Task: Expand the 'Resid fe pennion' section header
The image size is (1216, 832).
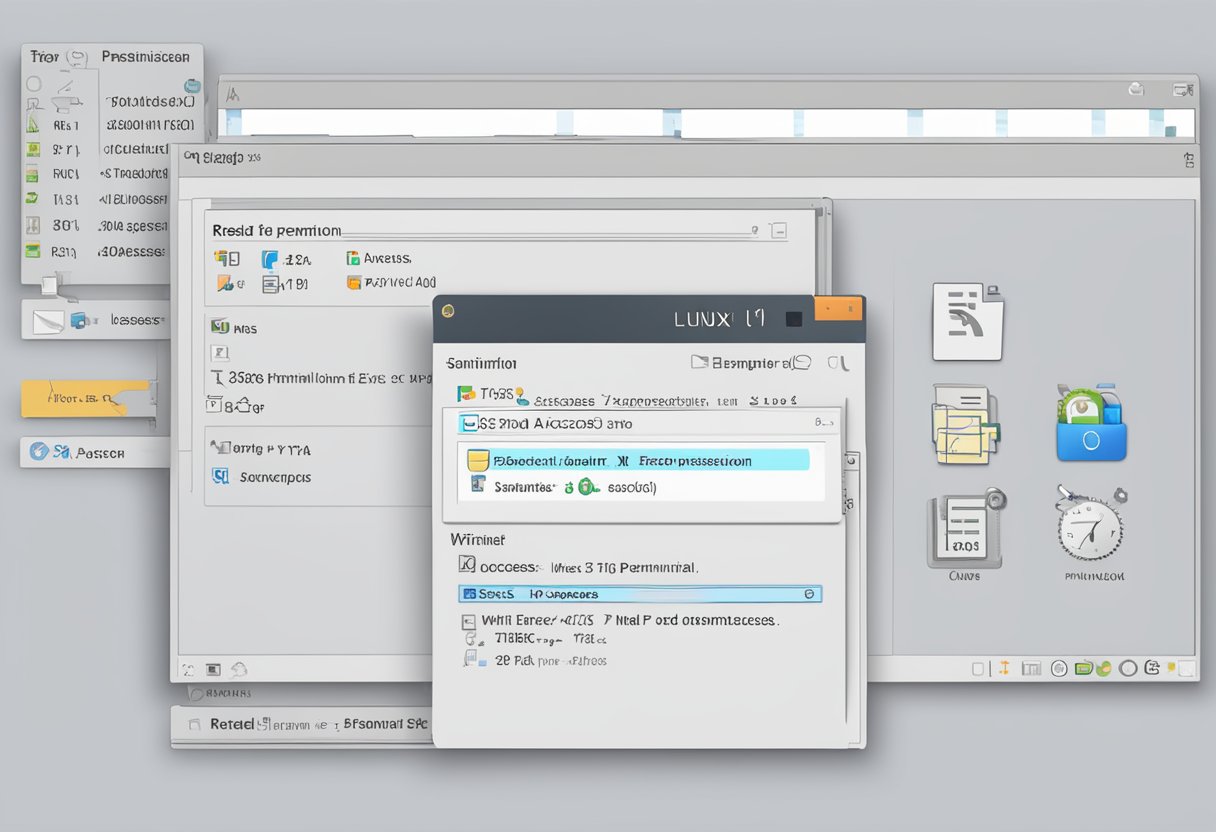Action: 778,231
